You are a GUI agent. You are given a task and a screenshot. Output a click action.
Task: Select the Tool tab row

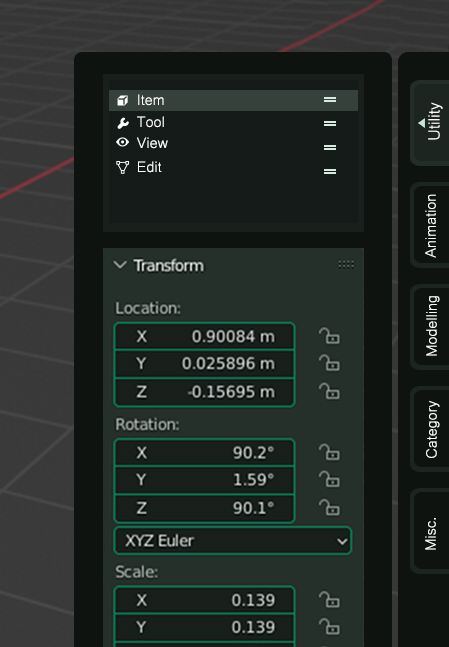[233, 123]
